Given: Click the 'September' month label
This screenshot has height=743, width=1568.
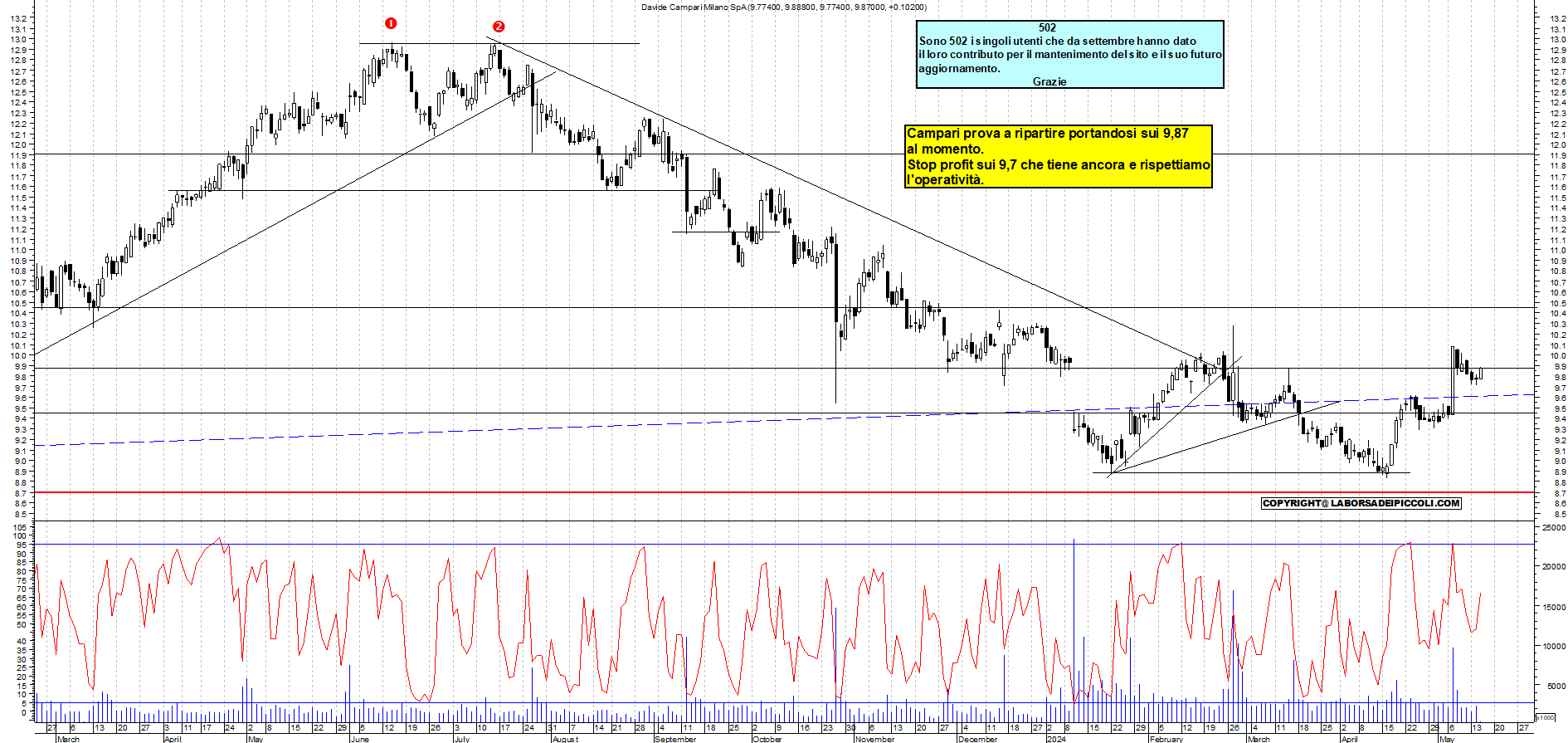Looking at the screenshot, I should pos(676,739).
